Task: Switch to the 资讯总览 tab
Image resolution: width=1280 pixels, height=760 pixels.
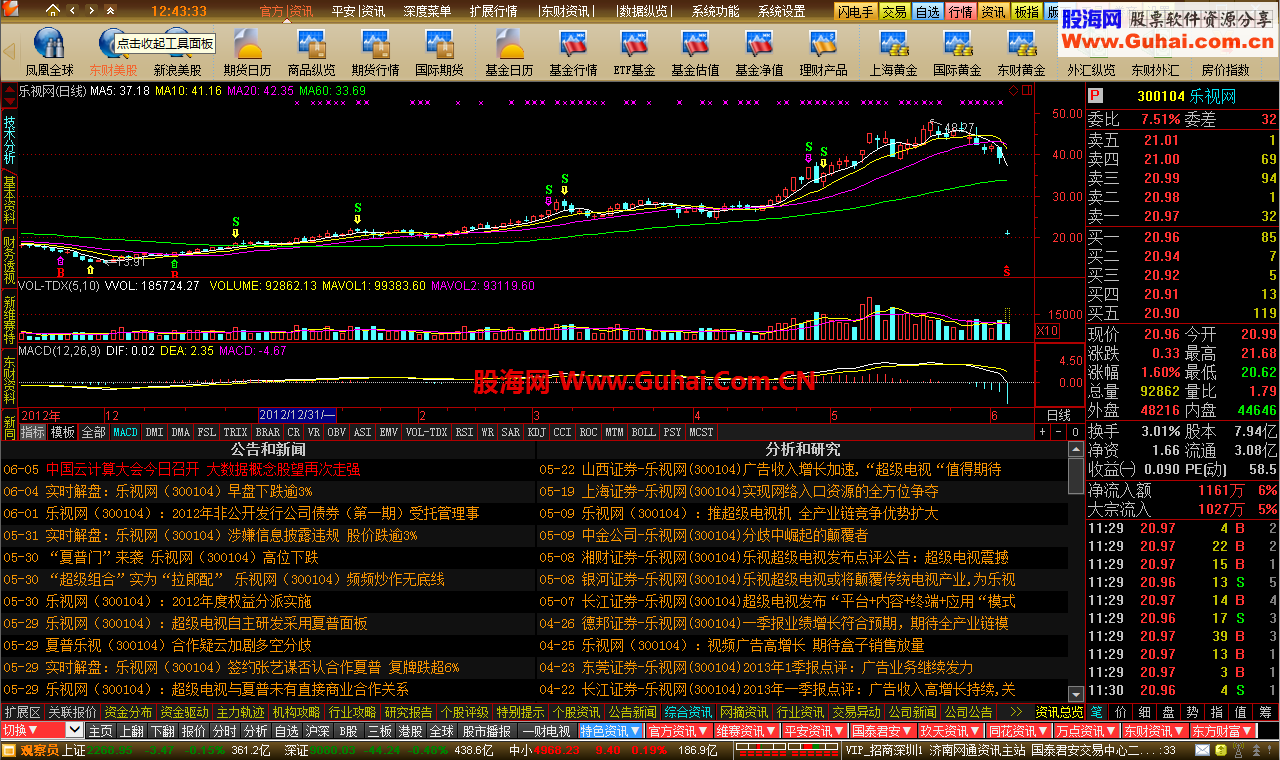Action: click(1059, 712)
